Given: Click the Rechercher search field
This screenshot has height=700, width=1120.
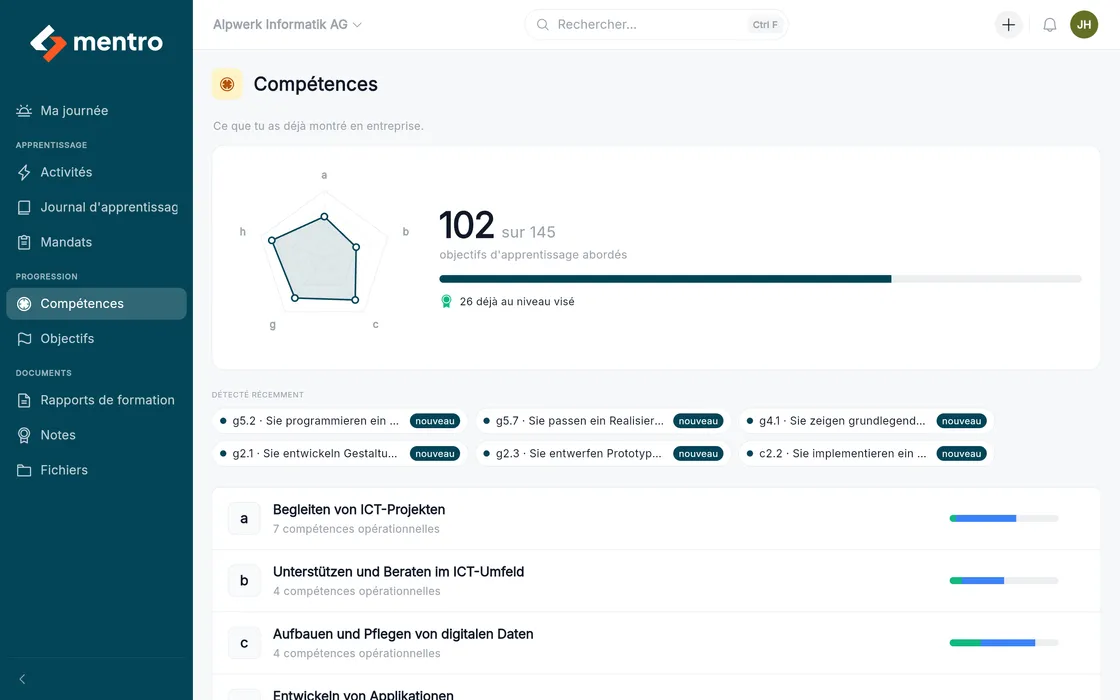Looking at the screenshot, I should pyautogui.click(x=656, y=25).
